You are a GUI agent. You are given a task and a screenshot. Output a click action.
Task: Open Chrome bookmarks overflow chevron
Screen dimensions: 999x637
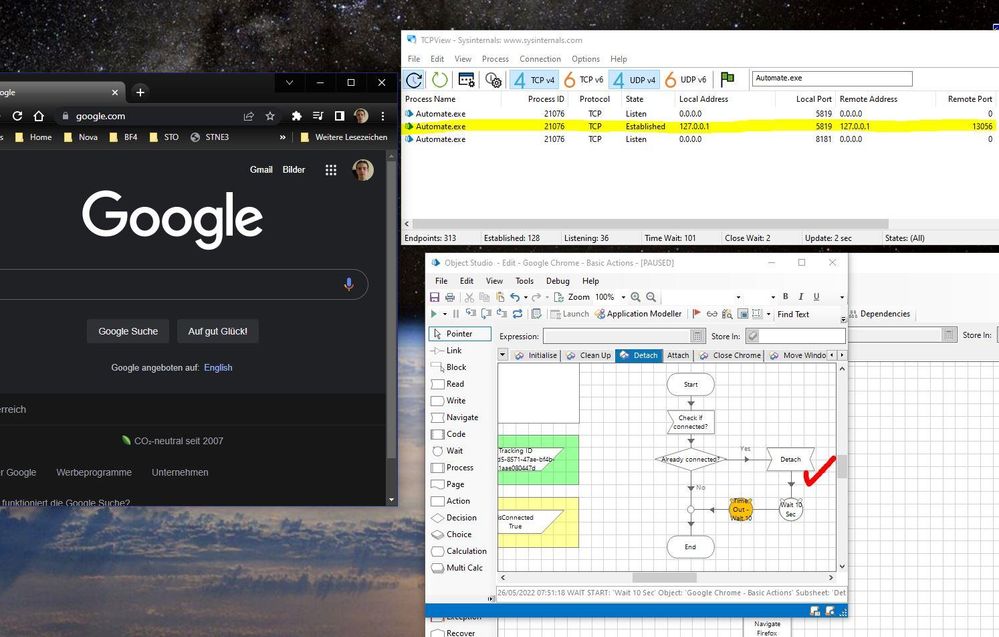coord(282,137)
